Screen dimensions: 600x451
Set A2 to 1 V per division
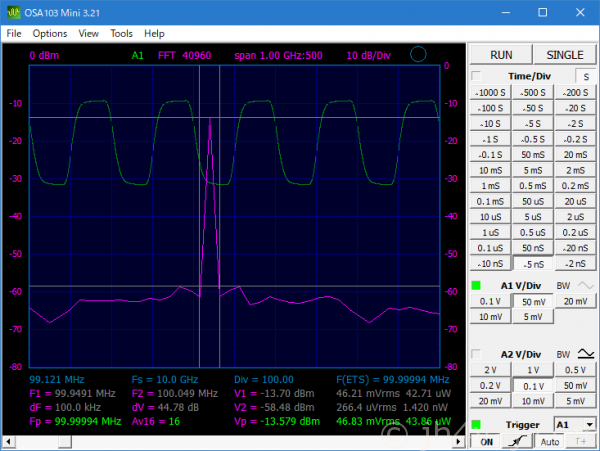coord(533,370)
